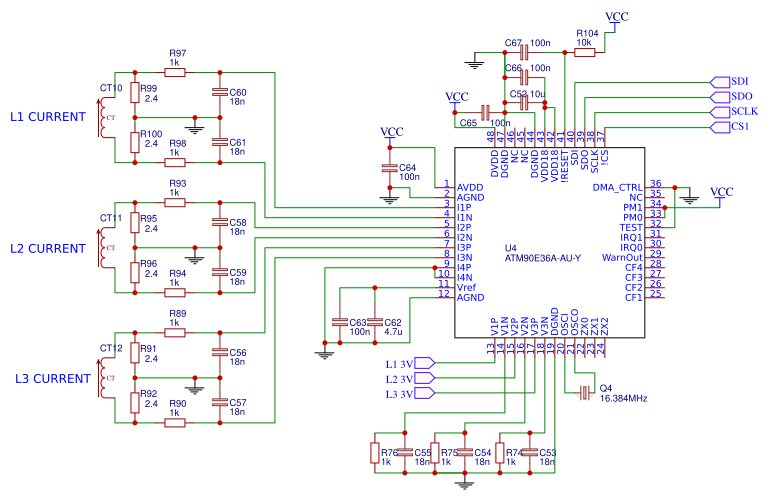Select the SDO net port symbol
The image size is (769, 499).
tap(720, 97)
